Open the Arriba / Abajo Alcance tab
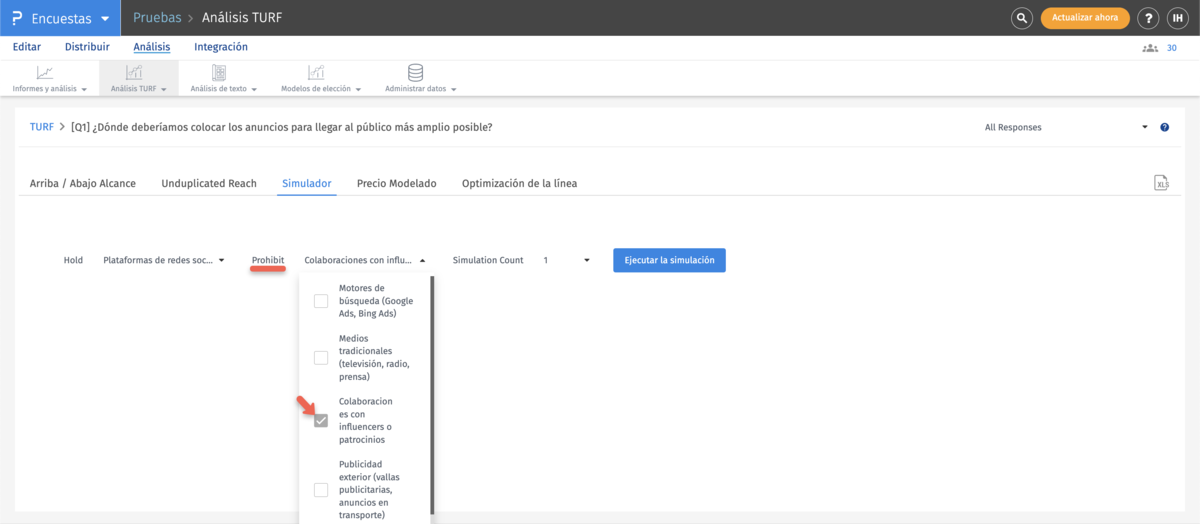The height and width of the screenshot is (524, 1200). click(83, 184)
